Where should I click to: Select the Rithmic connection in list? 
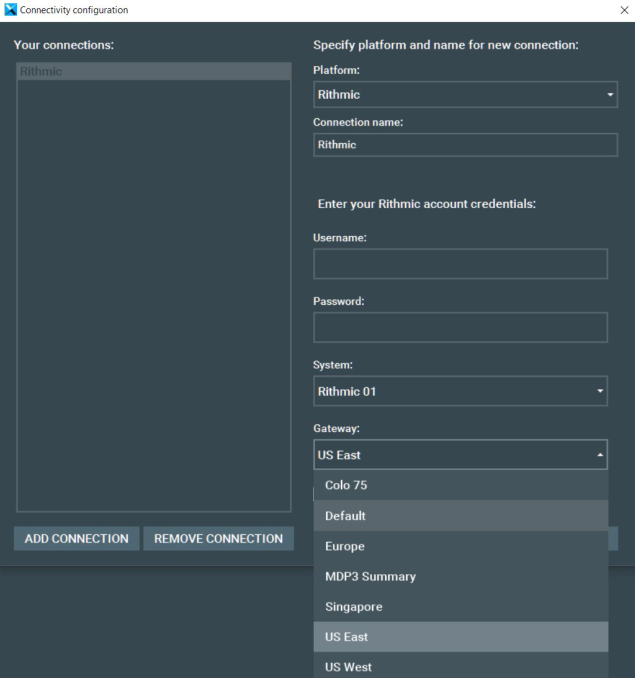(154, 71)
